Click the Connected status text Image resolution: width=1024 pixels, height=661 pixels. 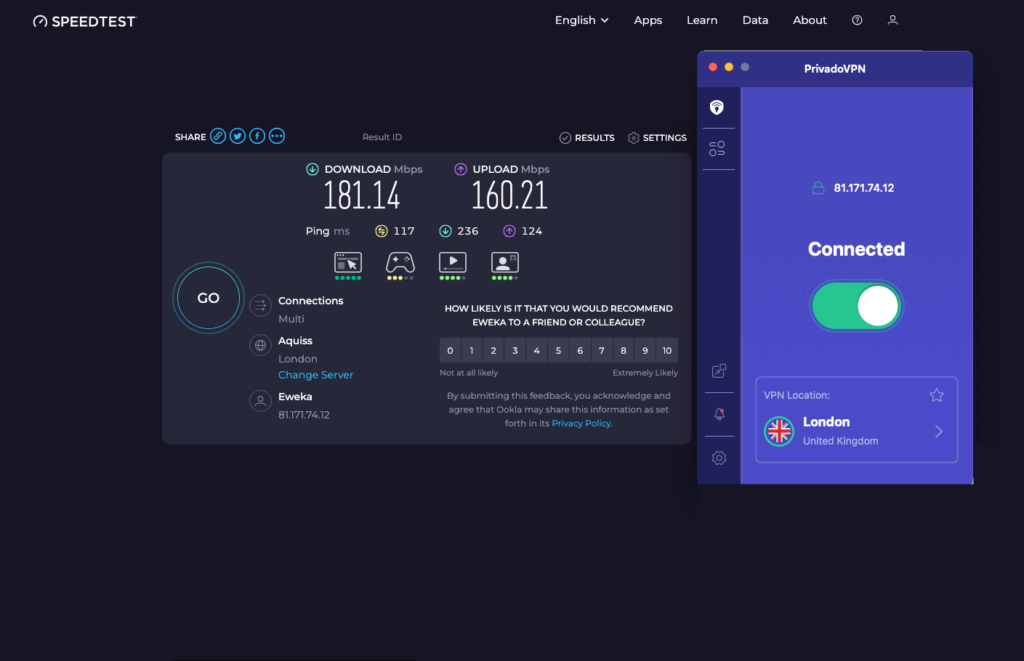[x=856, y=249]
